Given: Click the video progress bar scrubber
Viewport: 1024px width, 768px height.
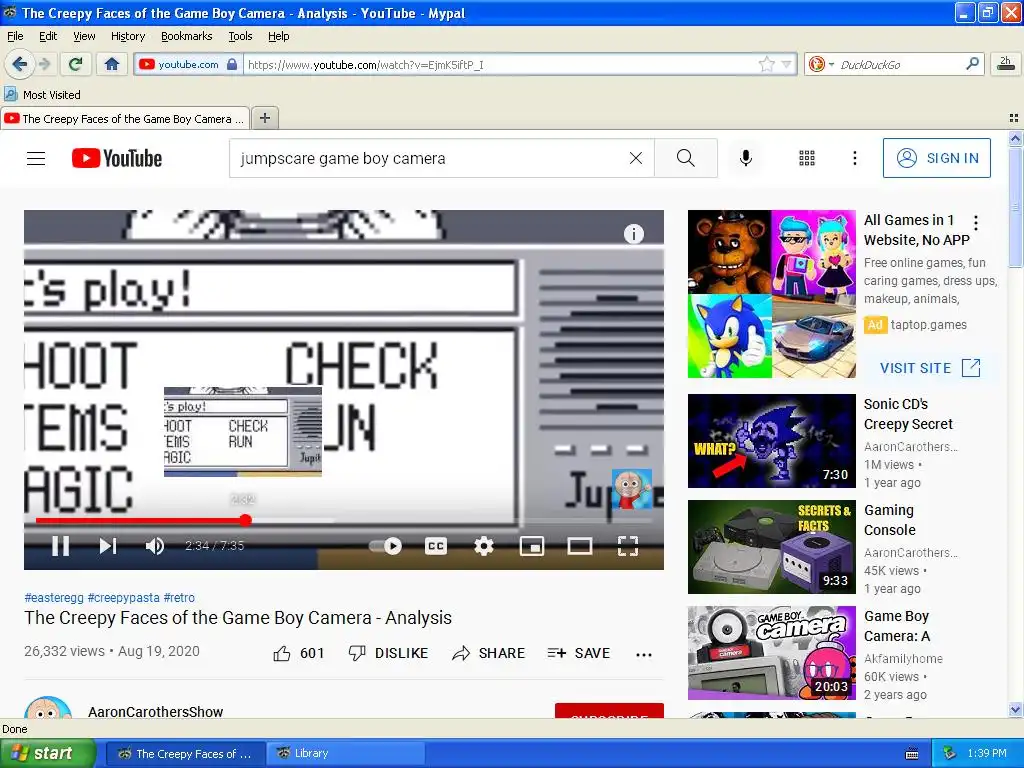Looking at the screenshot, I should point(245,520).
